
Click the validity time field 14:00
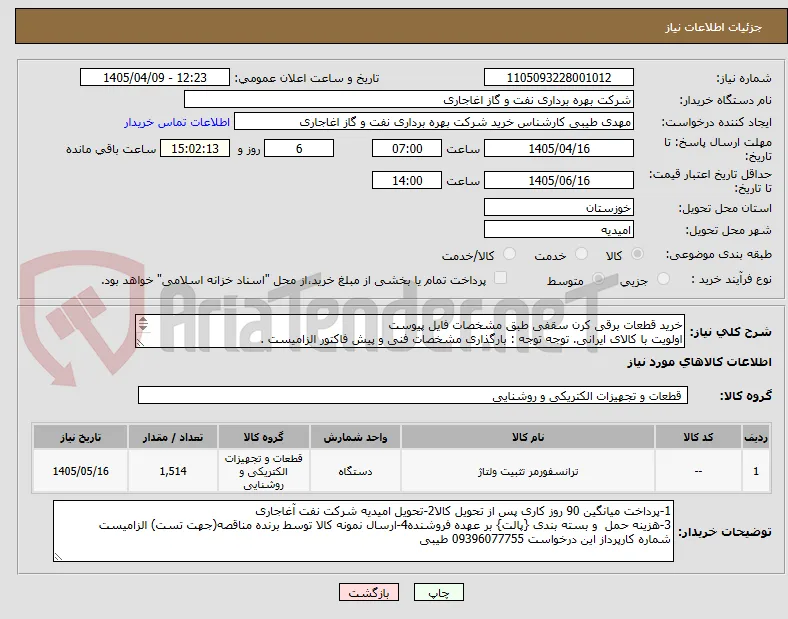[x=407, y=180]
